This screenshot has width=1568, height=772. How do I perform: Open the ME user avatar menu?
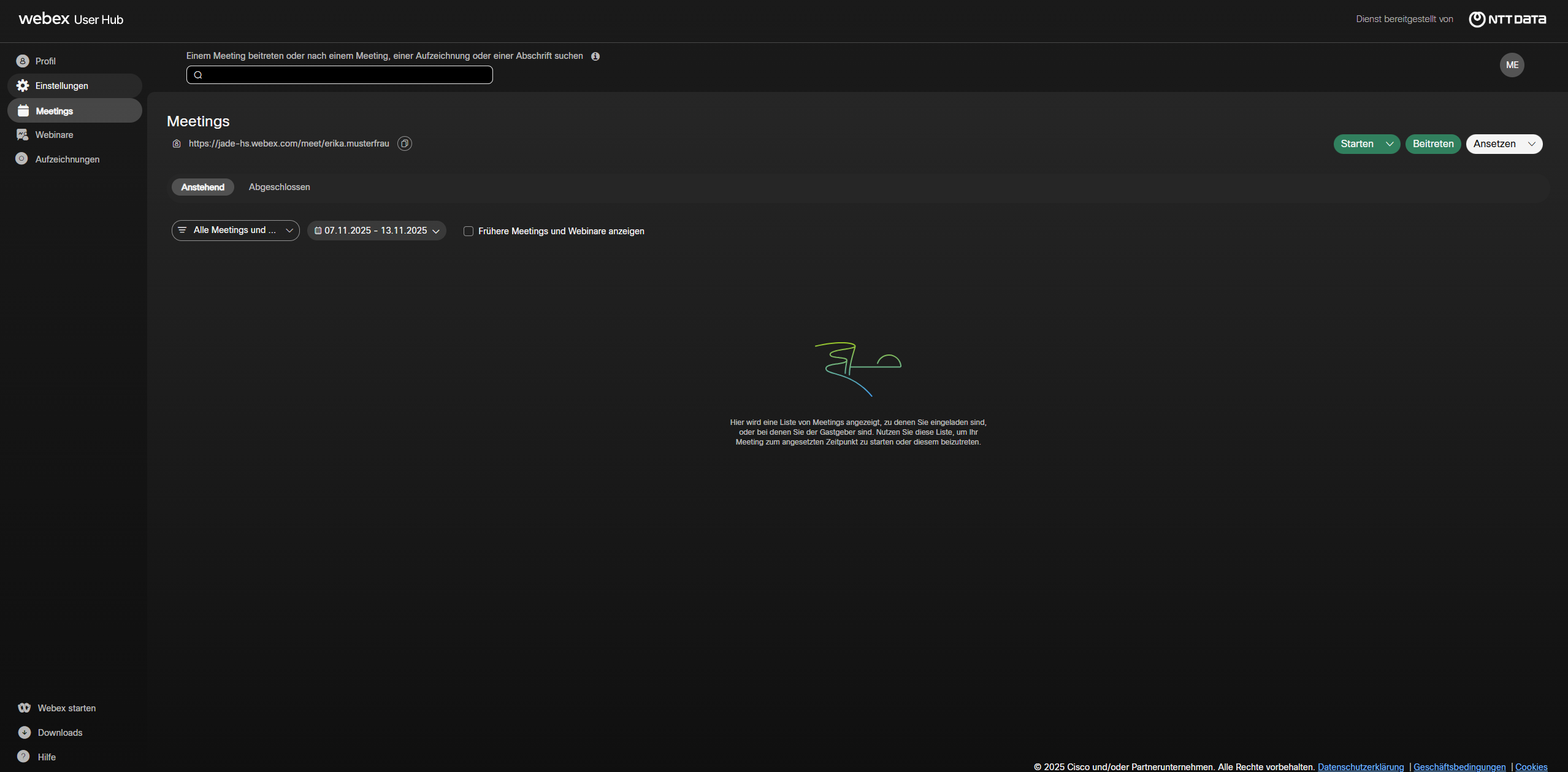[1512, 65]
